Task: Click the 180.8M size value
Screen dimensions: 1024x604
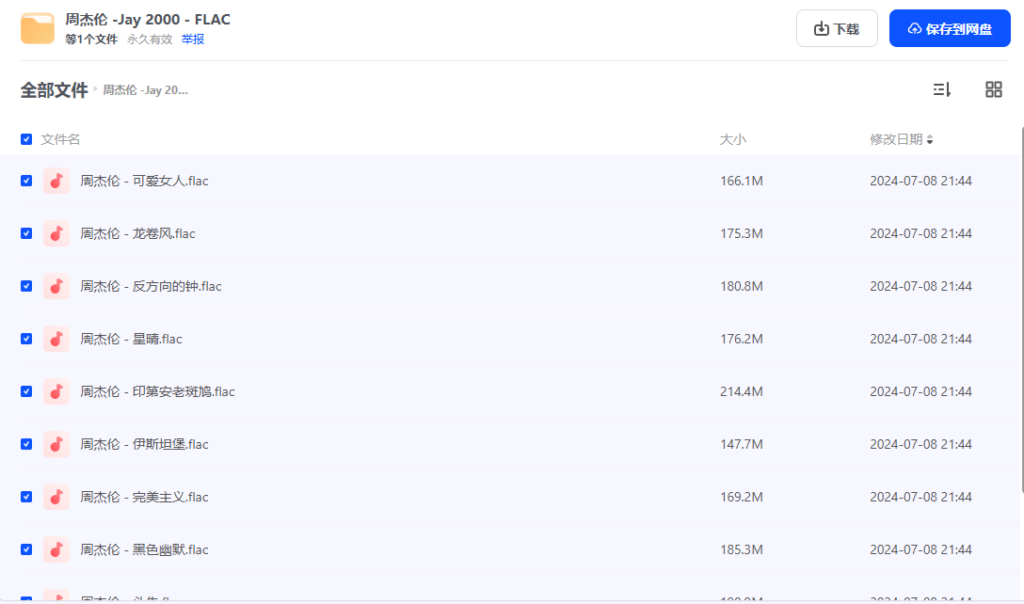Action: click(x=741, y=286)
